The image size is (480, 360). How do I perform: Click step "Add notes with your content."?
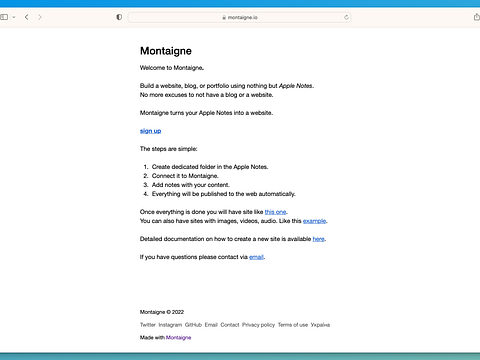191,185
